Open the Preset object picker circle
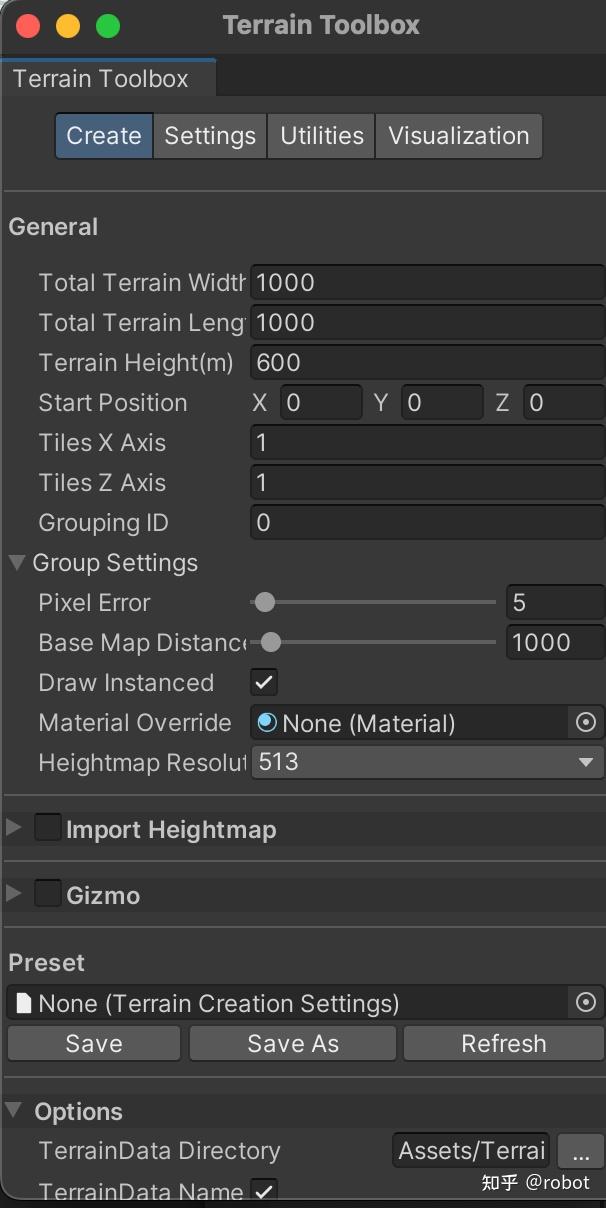 pos(586,1002)
